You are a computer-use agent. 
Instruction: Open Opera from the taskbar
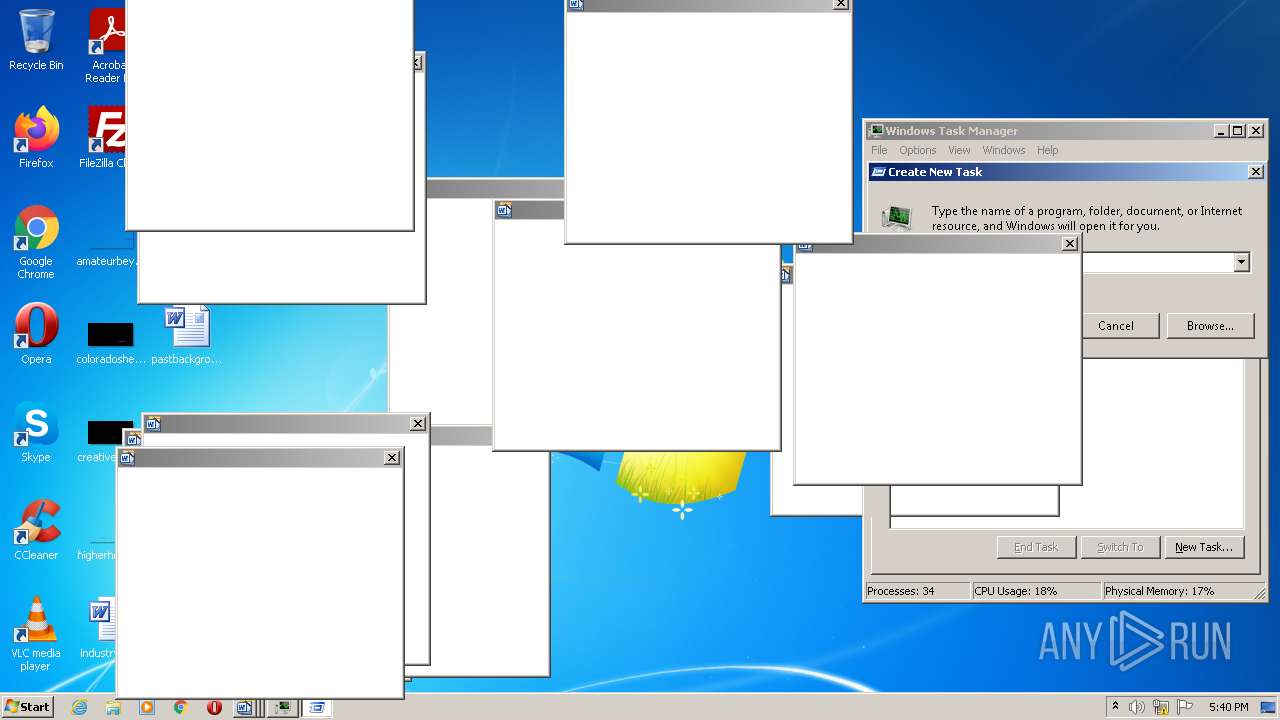tap(214, 707)
